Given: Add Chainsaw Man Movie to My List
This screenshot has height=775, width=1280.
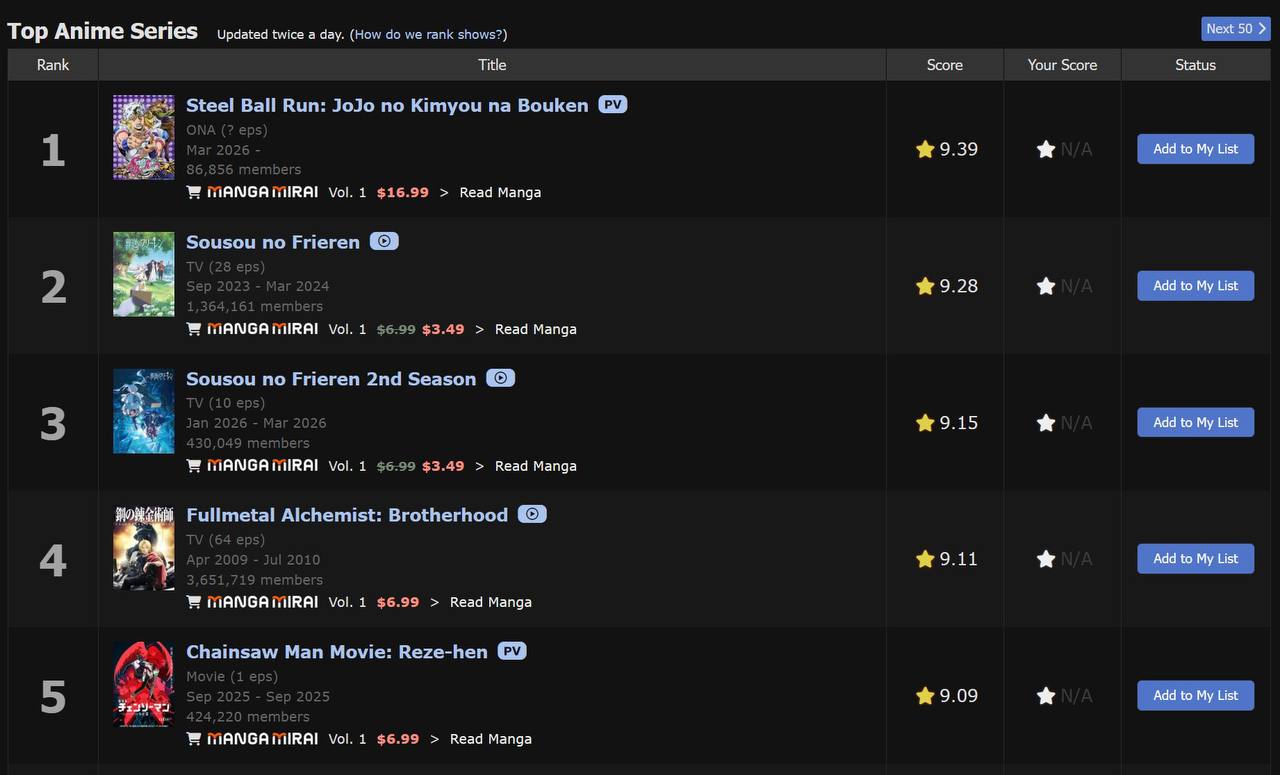Looking at the screenshot, I should (1195, 695).
